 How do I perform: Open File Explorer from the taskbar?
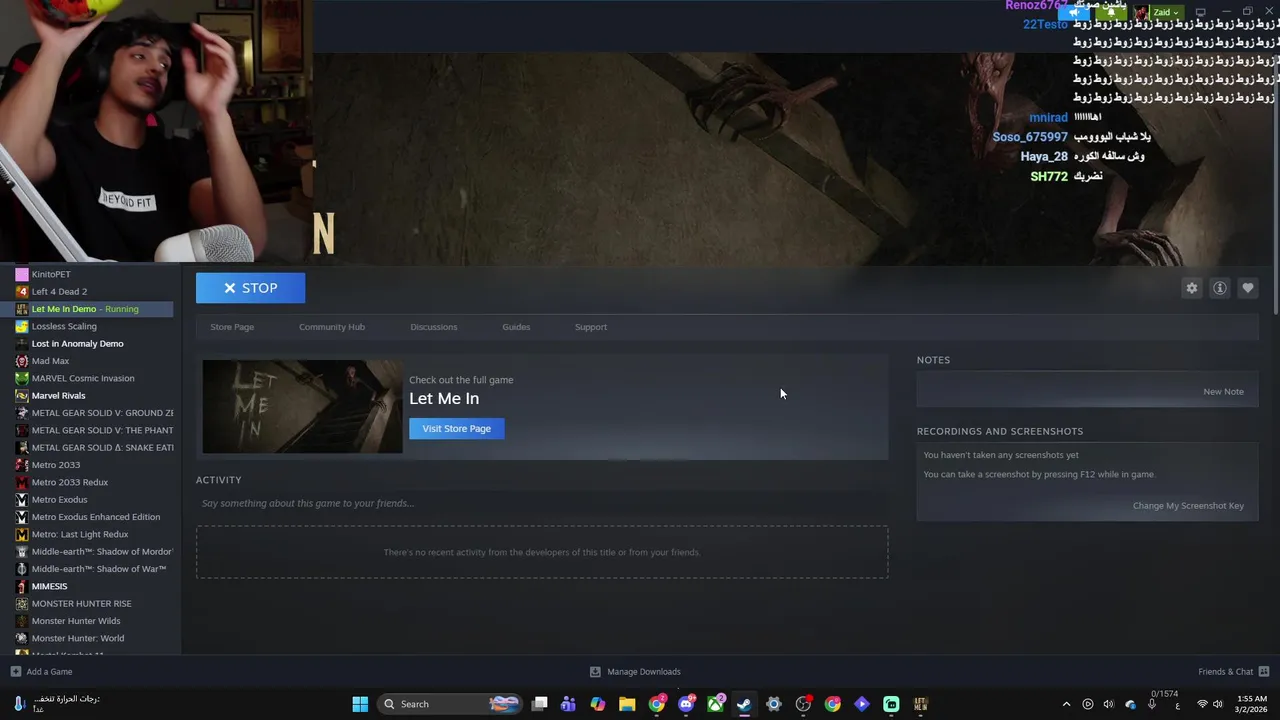point(627,704)
